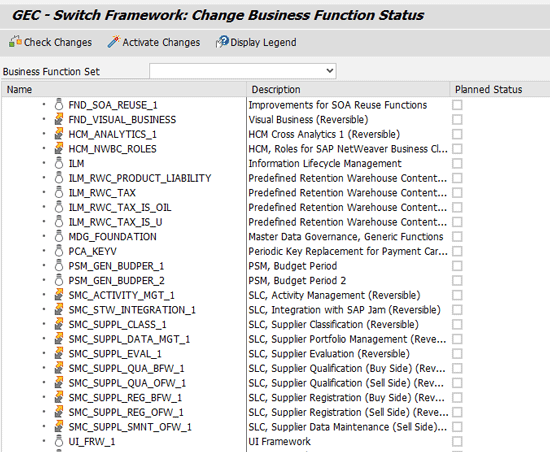Click the Description column header
Screen dimensions: 550x452
tap(348, 89)
